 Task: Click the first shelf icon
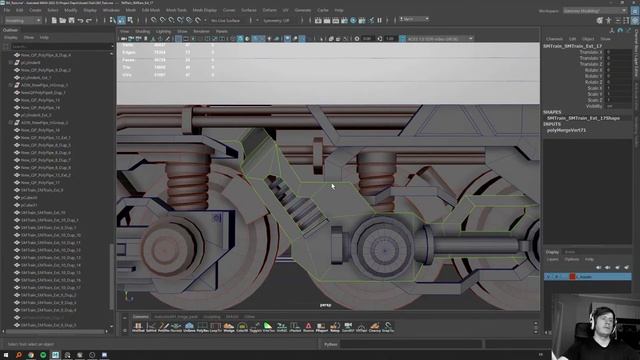pos(138,326)
